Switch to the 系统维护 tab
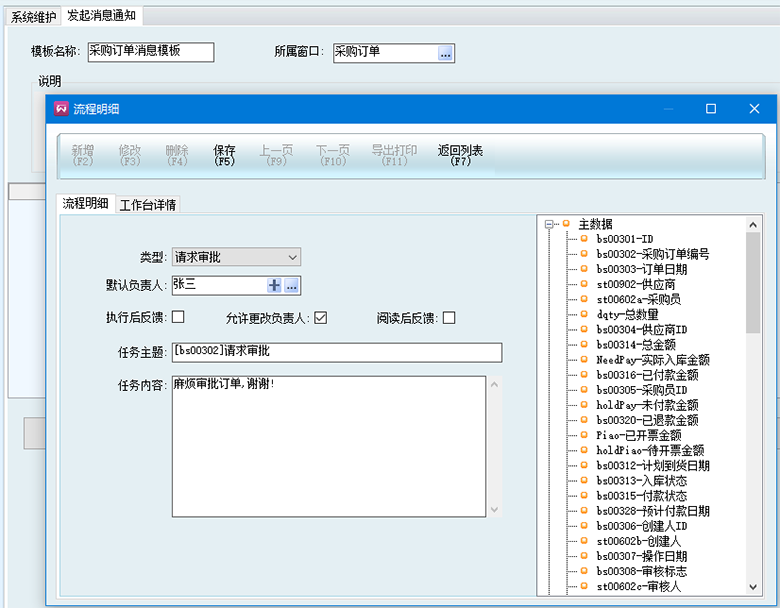 [33, 16]
